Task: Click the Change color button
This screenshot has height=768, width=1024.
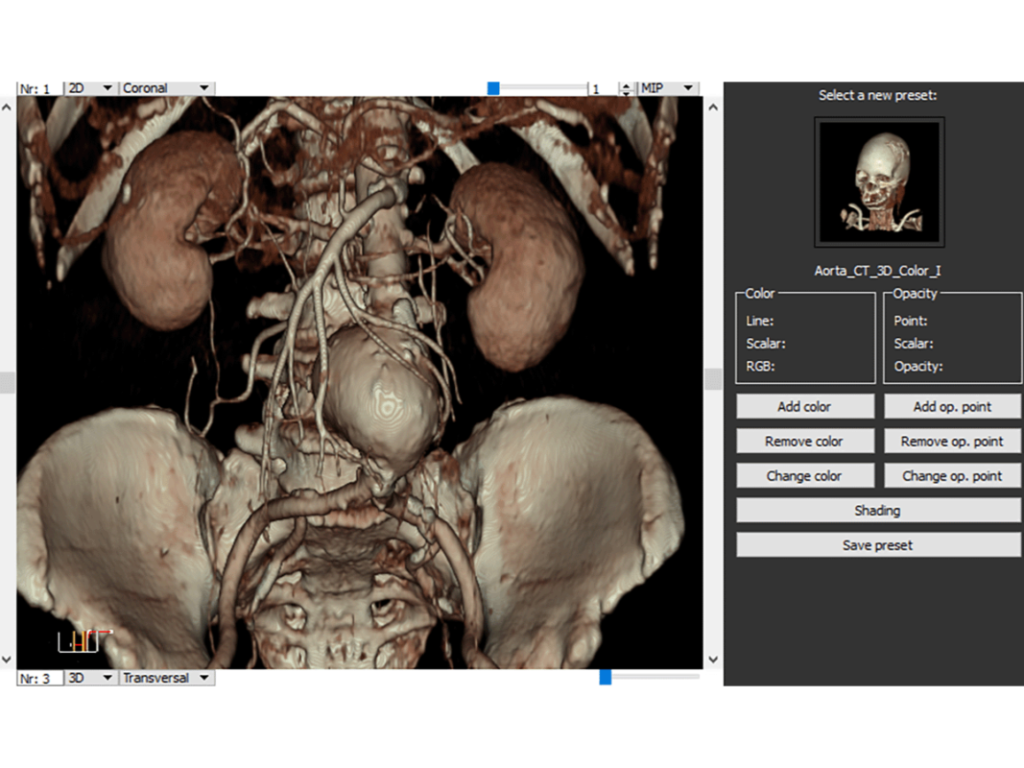Action: [x=805, y=476]
